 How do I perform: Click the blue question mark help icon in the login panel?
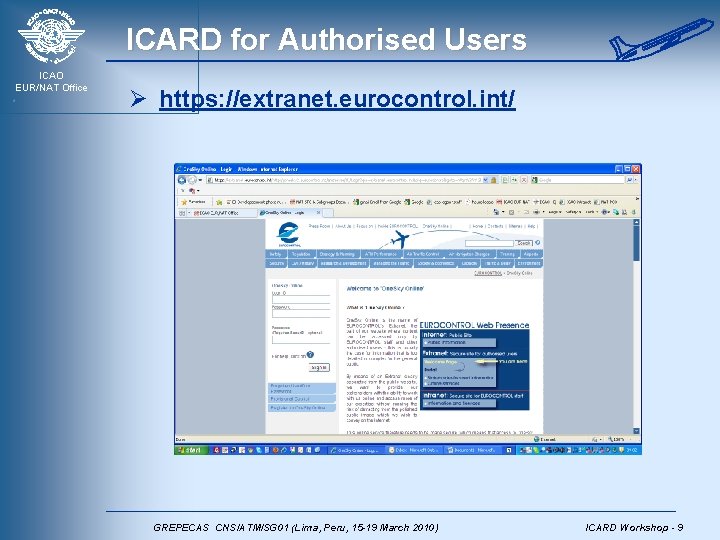tap(310, 355)
